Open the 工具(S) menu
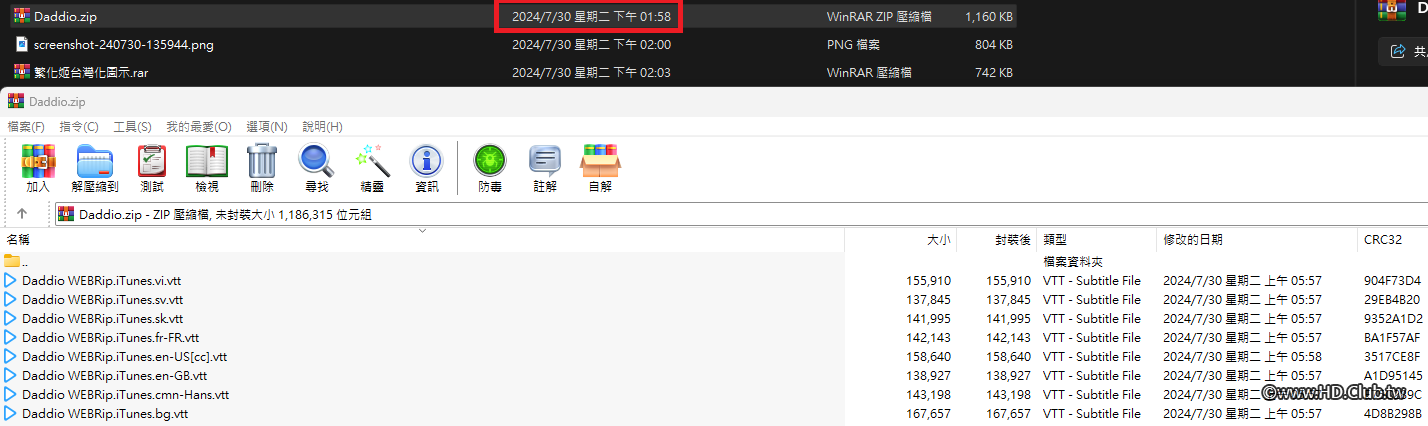This screenshot has height=426, width=1428. 132,127
